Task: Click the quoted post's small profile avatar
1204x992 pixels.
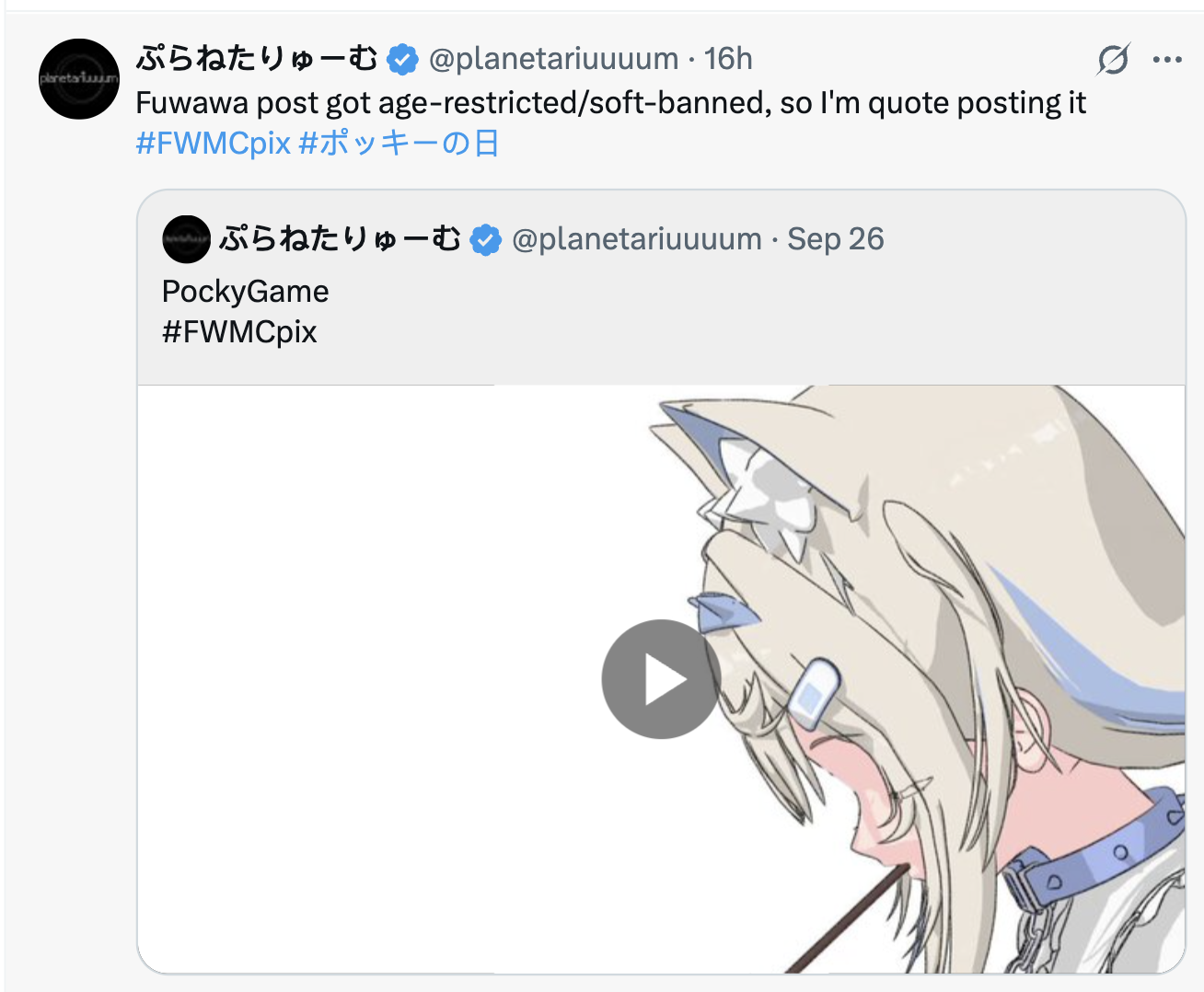Action: [x=186, y=239]
